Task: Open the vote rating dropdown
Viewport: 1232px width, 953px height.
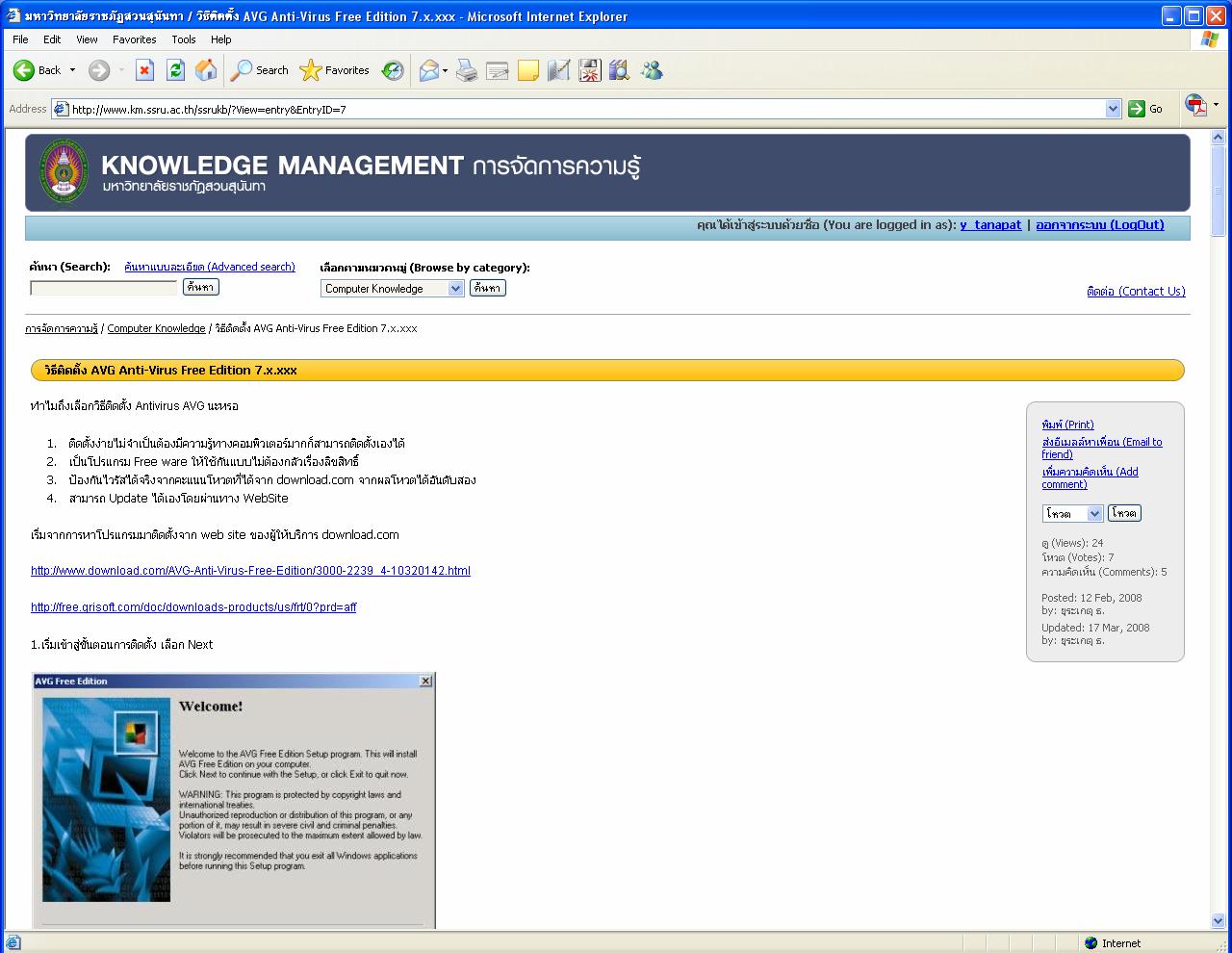Action: (x=1072, y=513)
